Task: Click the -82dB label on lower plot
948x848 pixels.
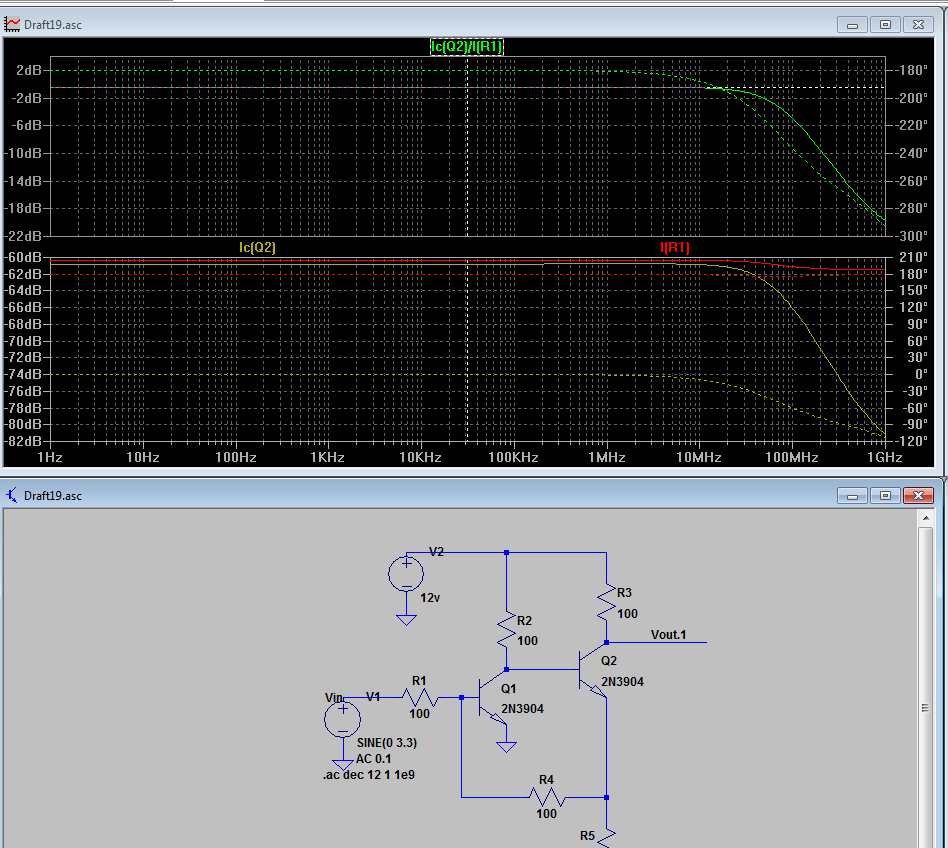Action: click(24, 441)
